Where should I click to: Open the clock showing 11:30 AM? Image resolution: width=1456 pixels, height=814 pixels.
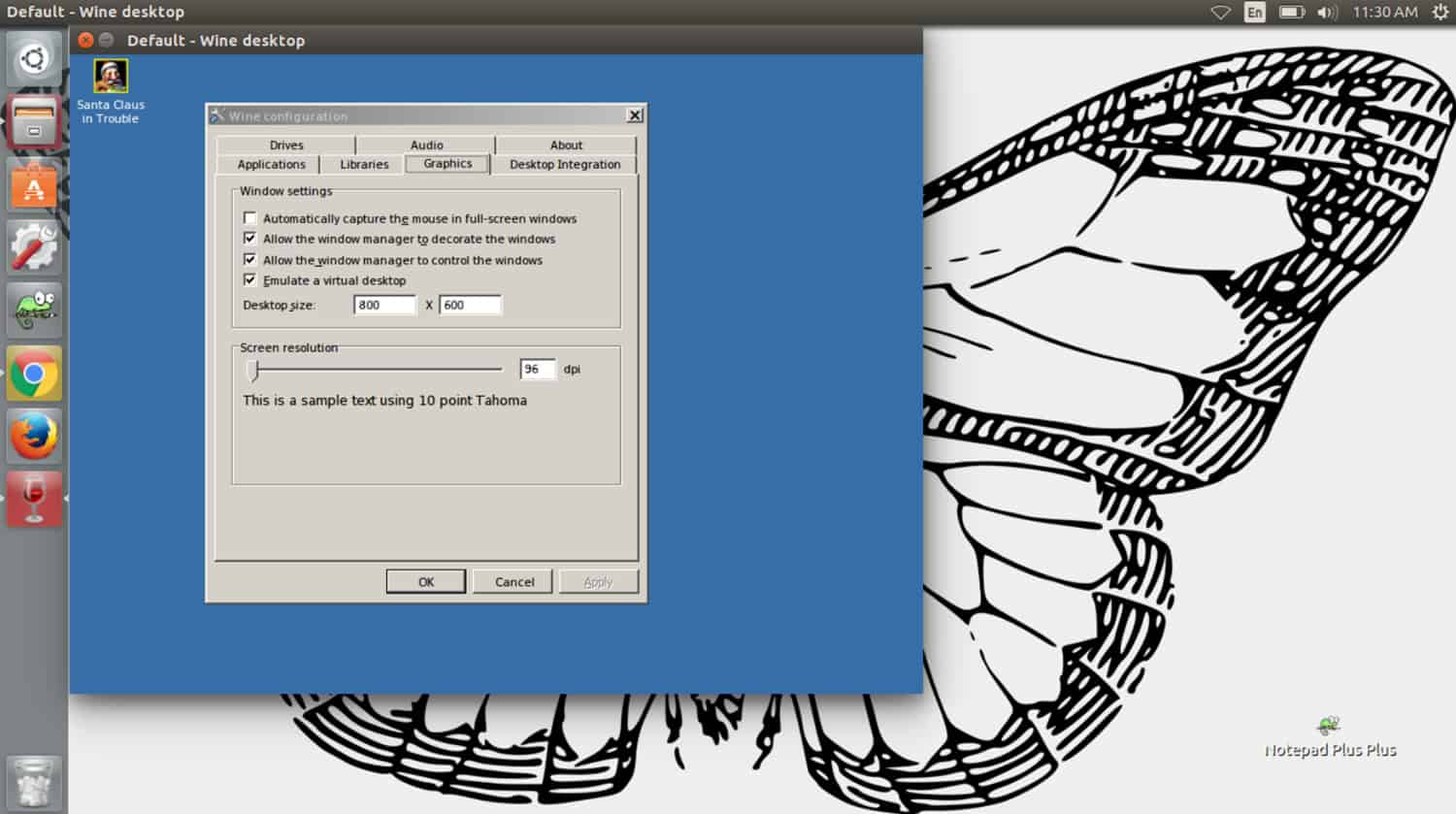[1385, 13]
